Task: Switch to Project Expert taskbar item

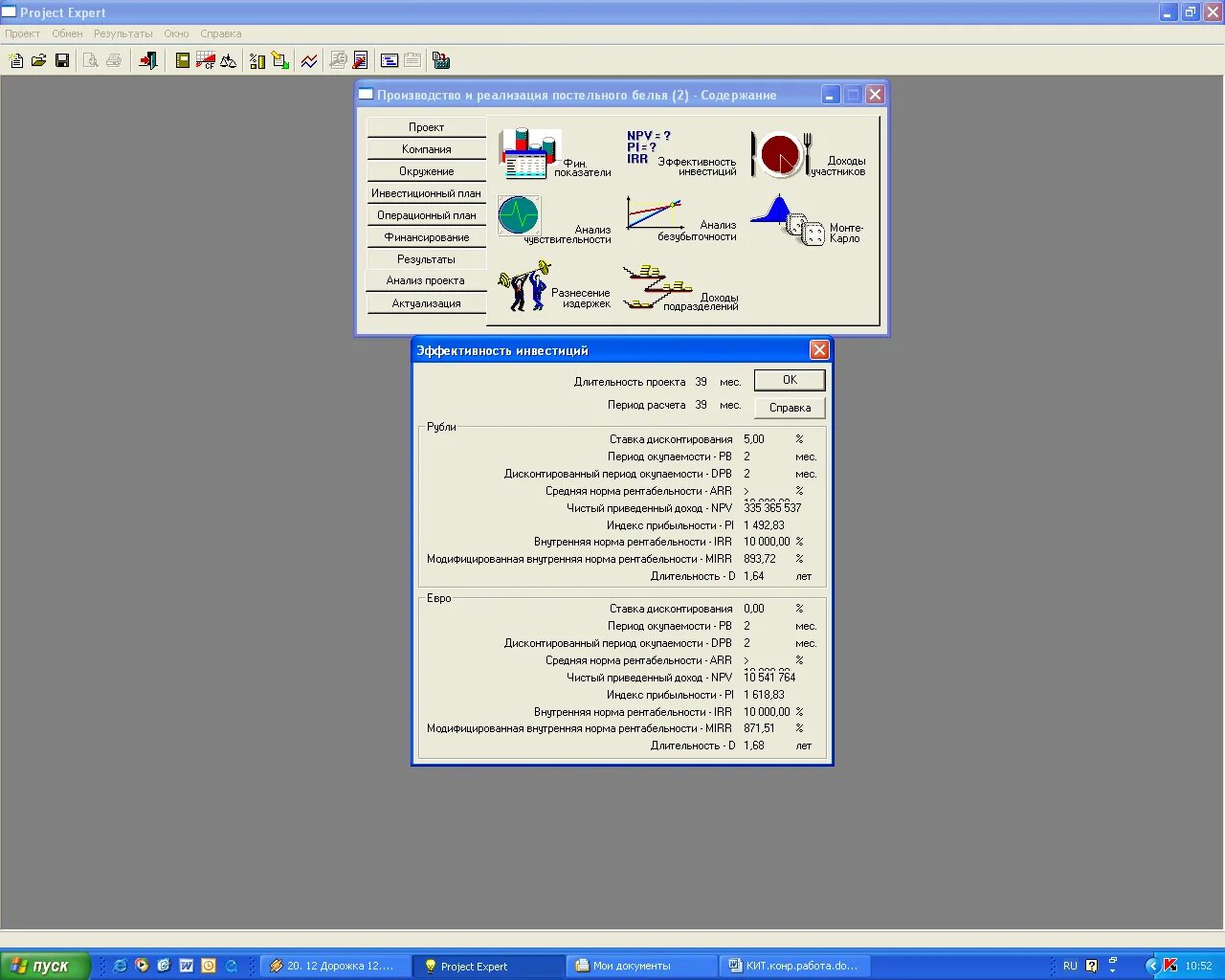Action: click(489, 966)
